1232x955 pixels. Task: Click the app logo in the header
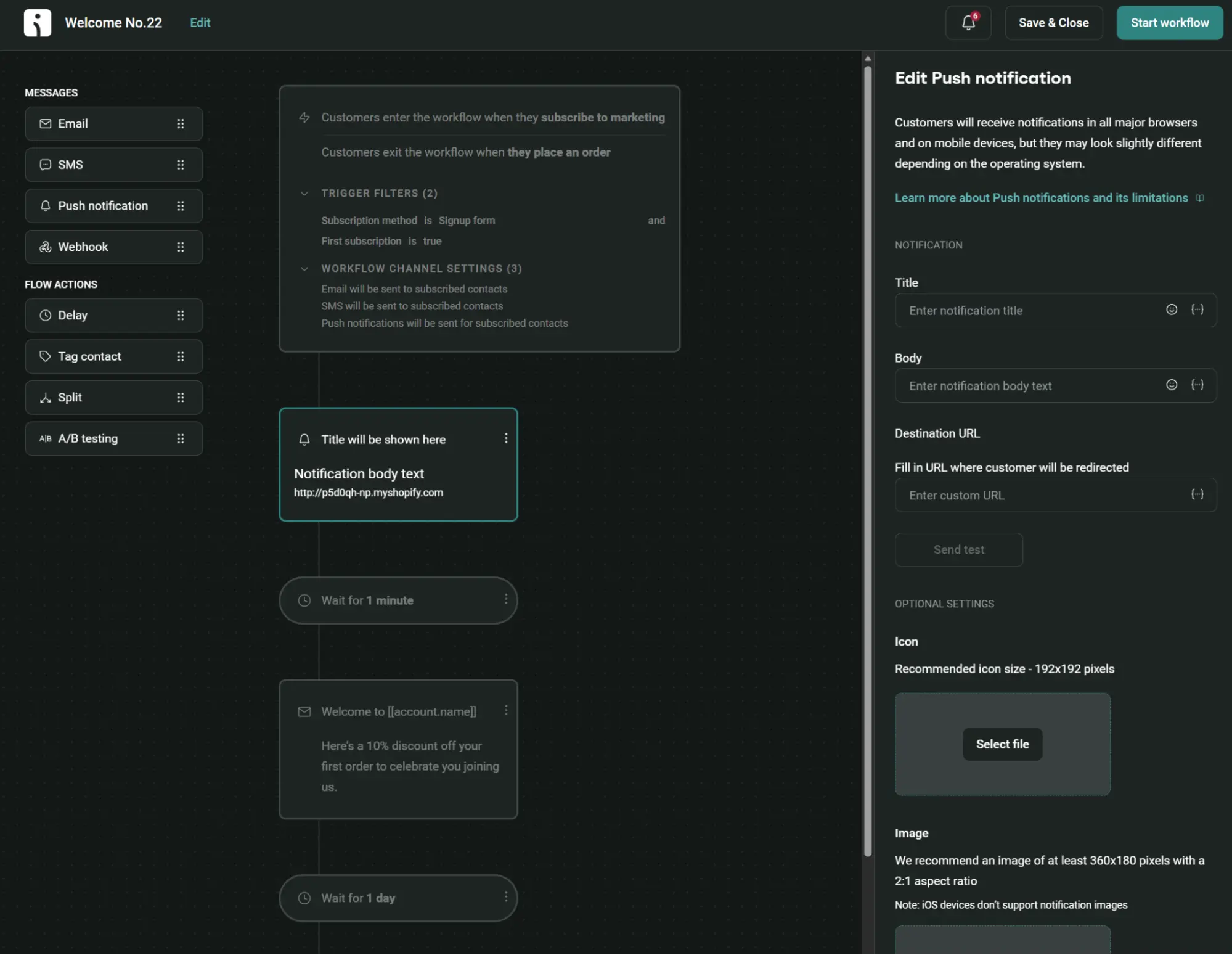(x=38, y=23)
